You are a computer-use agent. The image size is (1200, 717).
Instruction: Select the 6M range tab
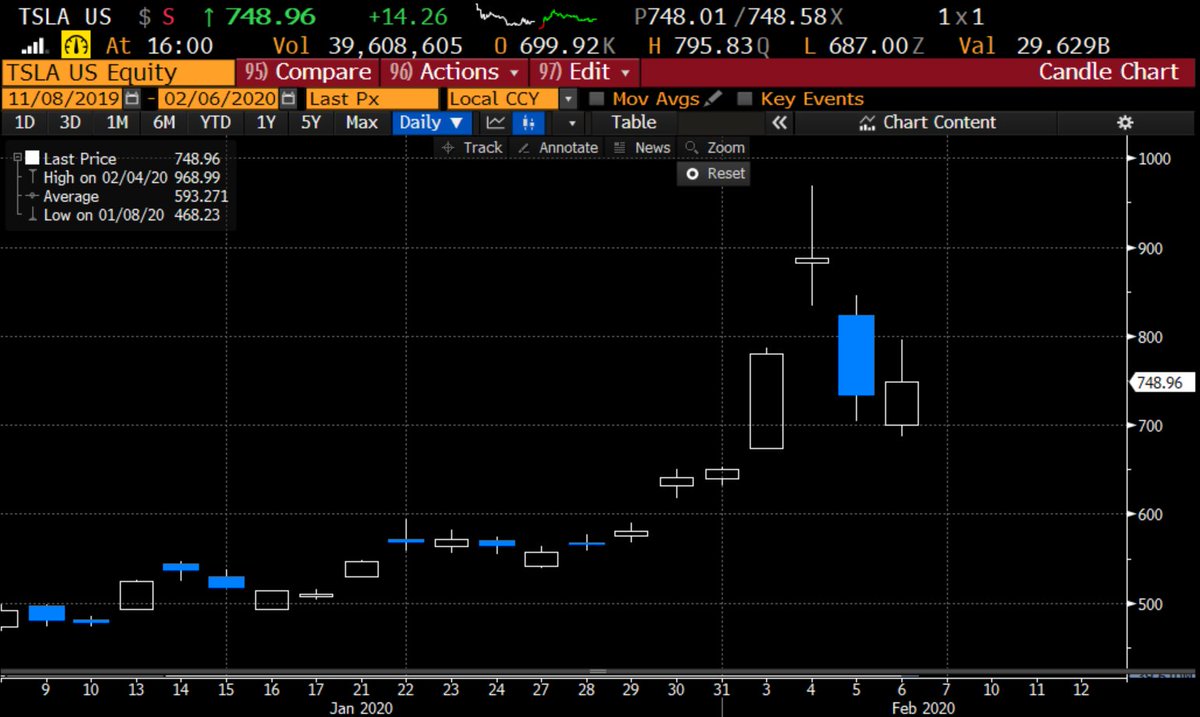point(164,122)
